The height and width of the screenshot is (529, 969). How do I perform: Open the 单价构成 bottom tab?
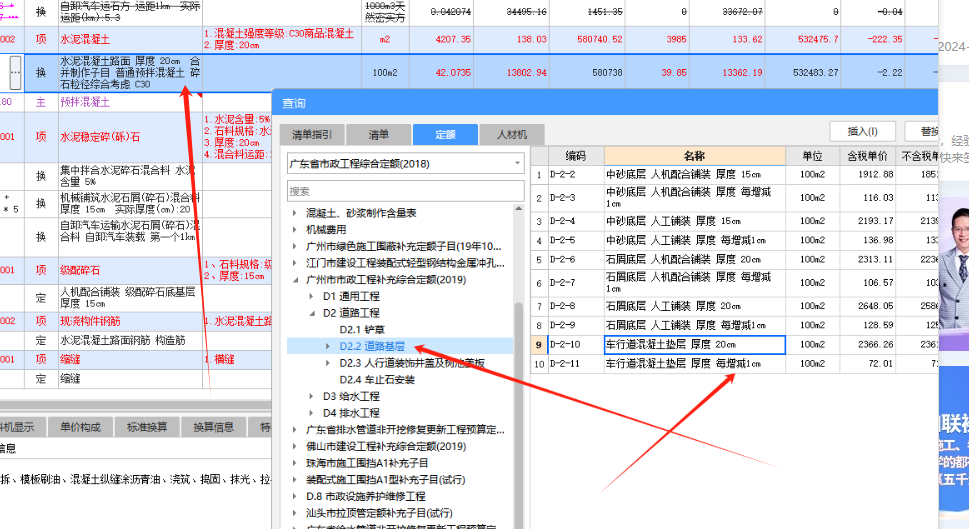tap(80, 427)
